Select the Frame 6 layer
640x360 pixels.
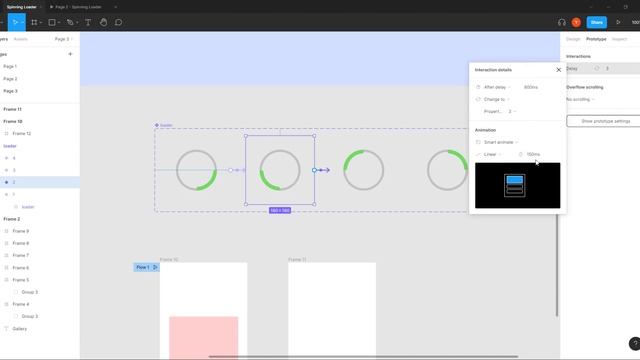click(x=20, y=268)
